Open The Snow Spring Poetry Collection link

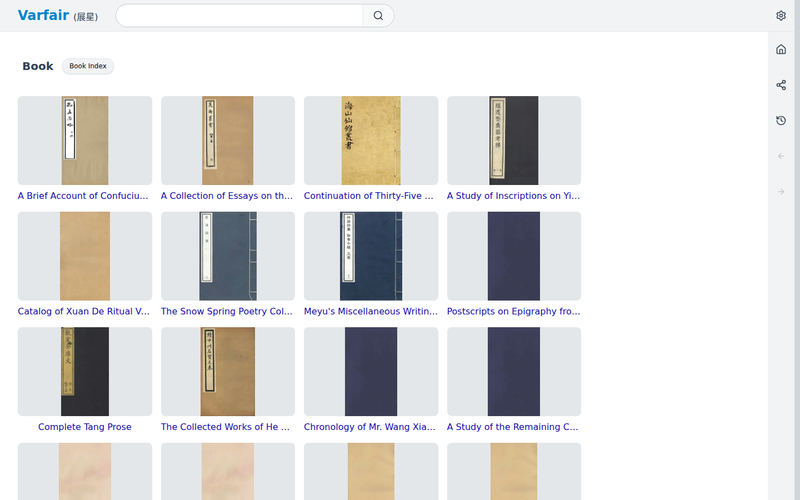(227, 311)
